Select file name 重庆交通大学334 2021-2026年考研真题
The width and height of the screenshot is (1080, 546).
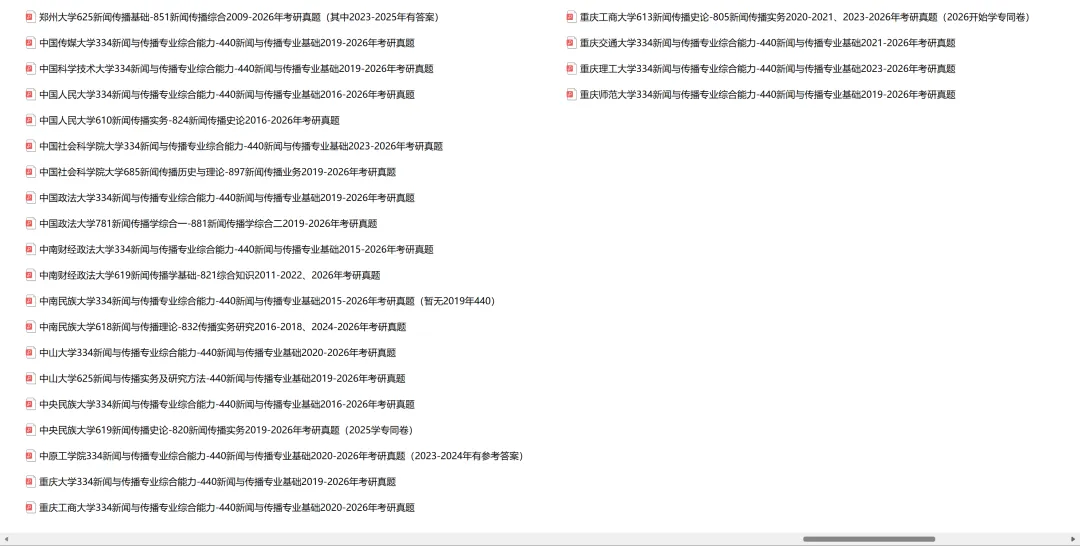pyautogui.click(x=767, y=43)
